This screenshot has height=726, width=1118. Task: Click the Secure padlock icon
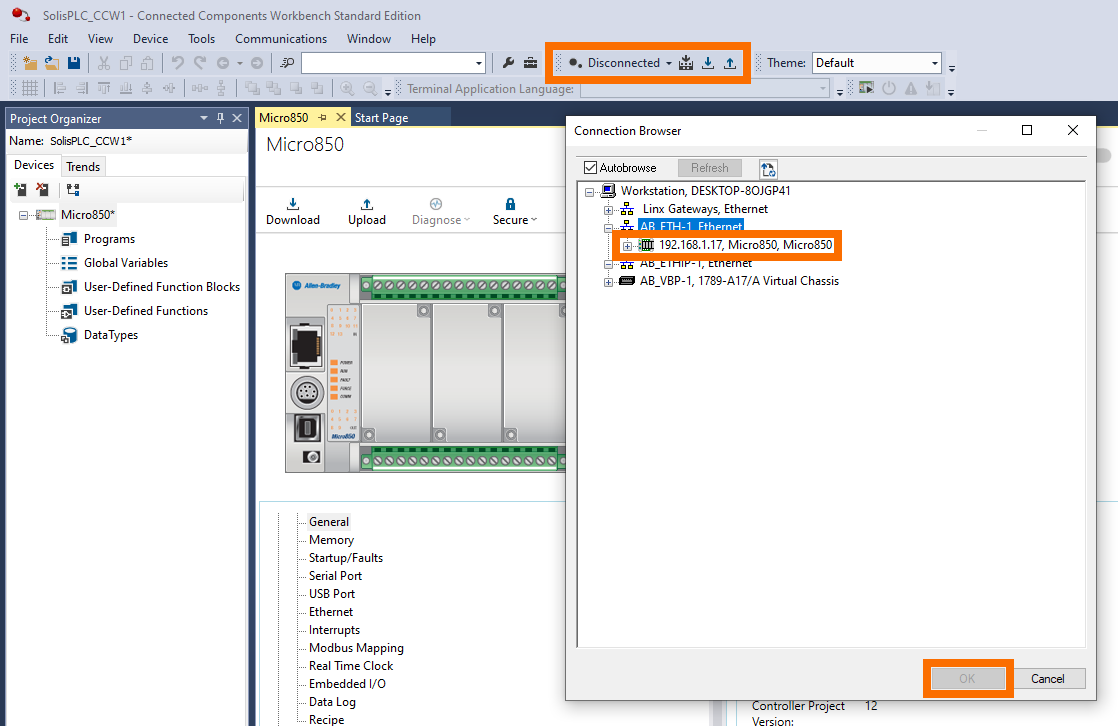pos(511,204)
